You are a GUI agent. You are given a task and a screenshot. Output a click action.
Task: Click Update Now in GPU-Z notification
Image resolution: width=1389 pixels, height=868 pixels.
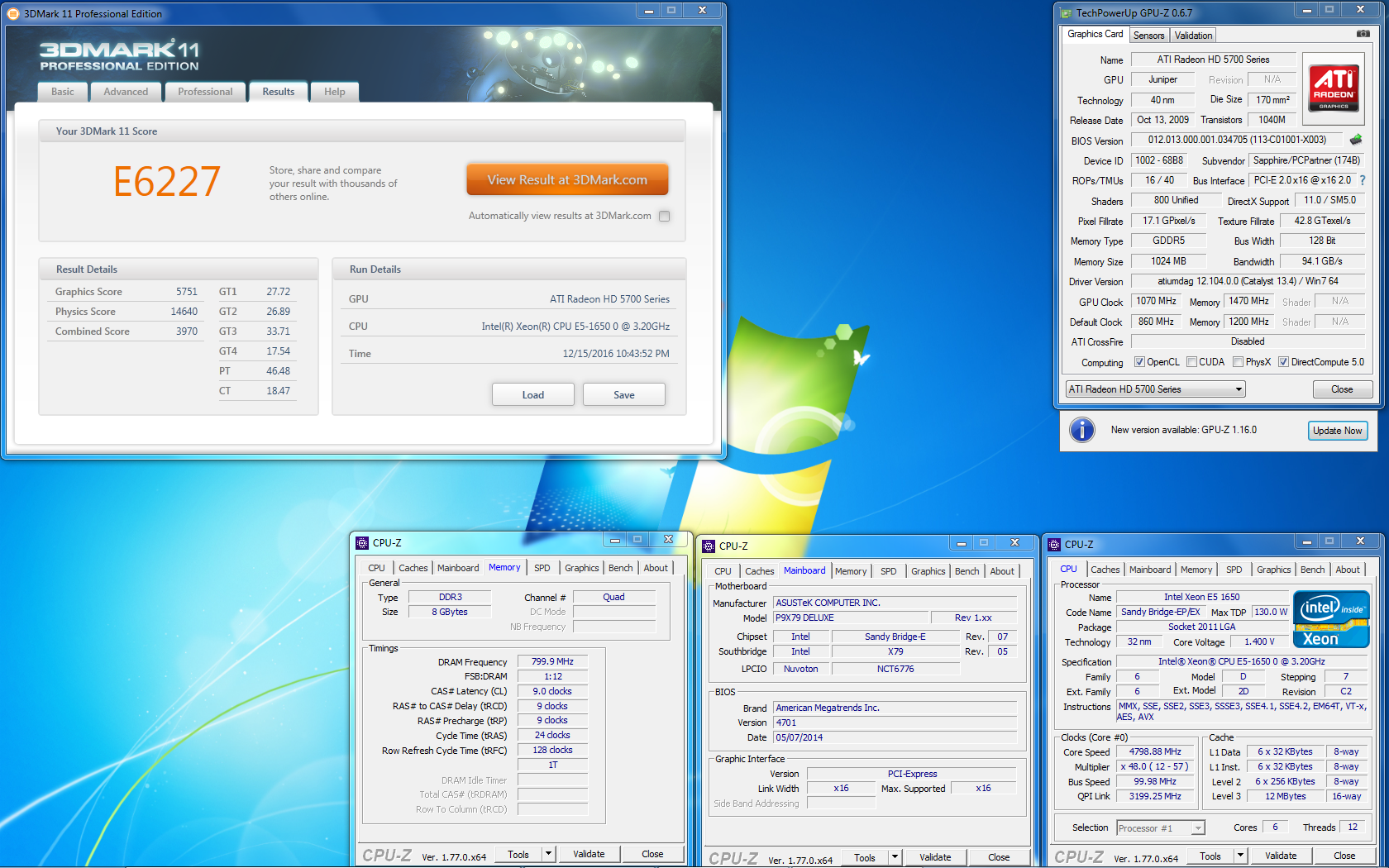point(1338,431)
